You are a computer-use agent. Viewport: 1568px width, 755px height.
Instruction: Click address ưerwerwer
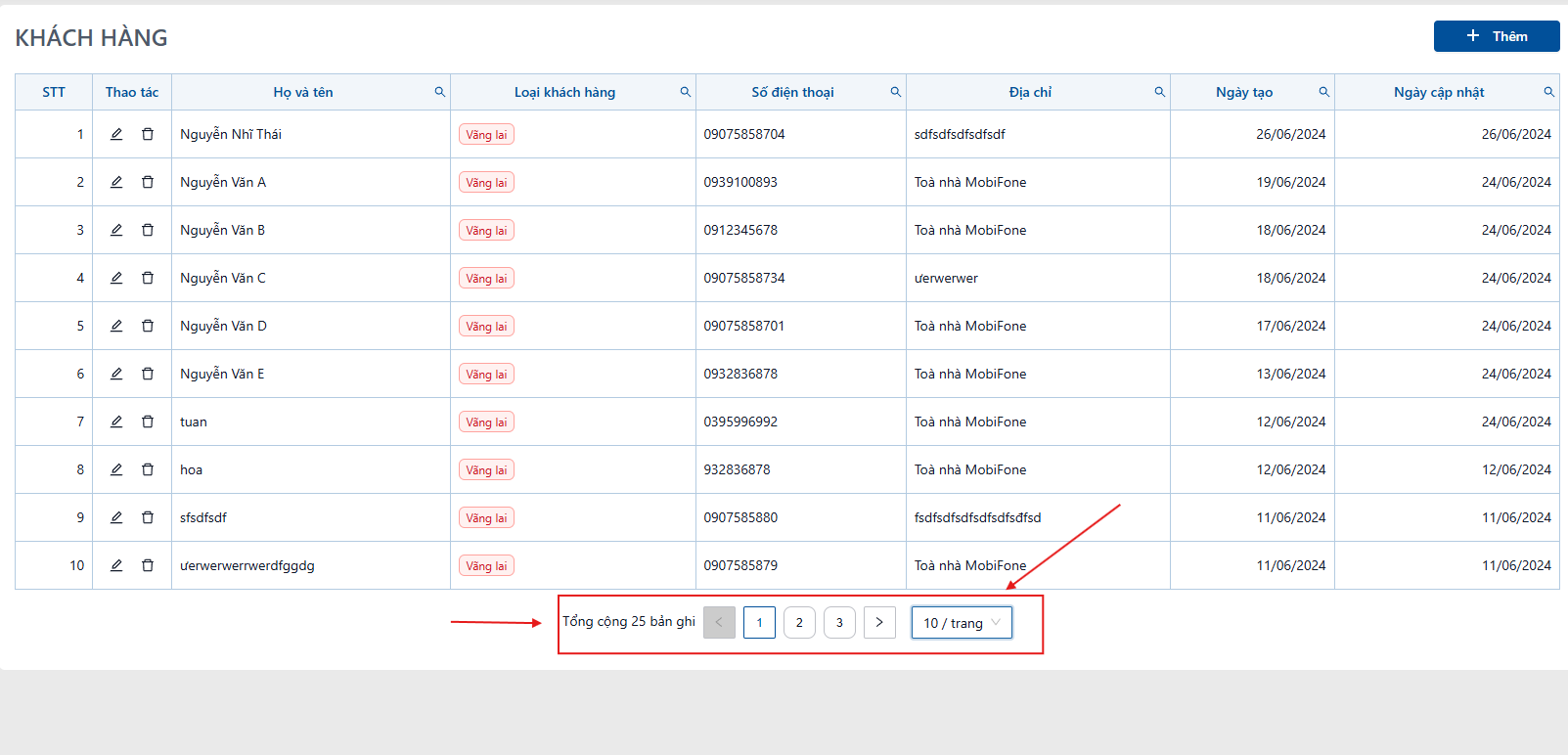pyautogui.click(x=946, y=278)
